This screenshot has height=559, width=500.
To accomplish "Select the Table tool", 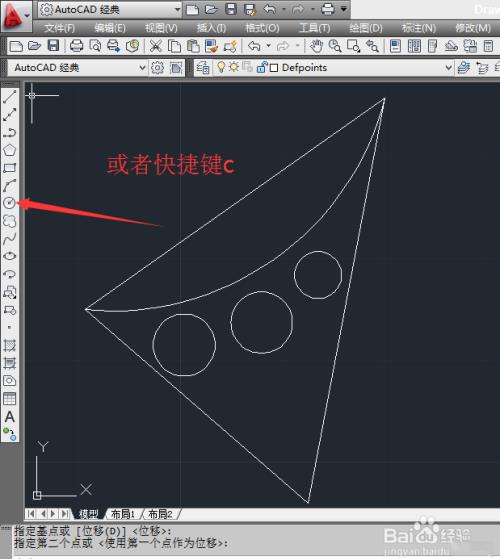I will [10, 399].
